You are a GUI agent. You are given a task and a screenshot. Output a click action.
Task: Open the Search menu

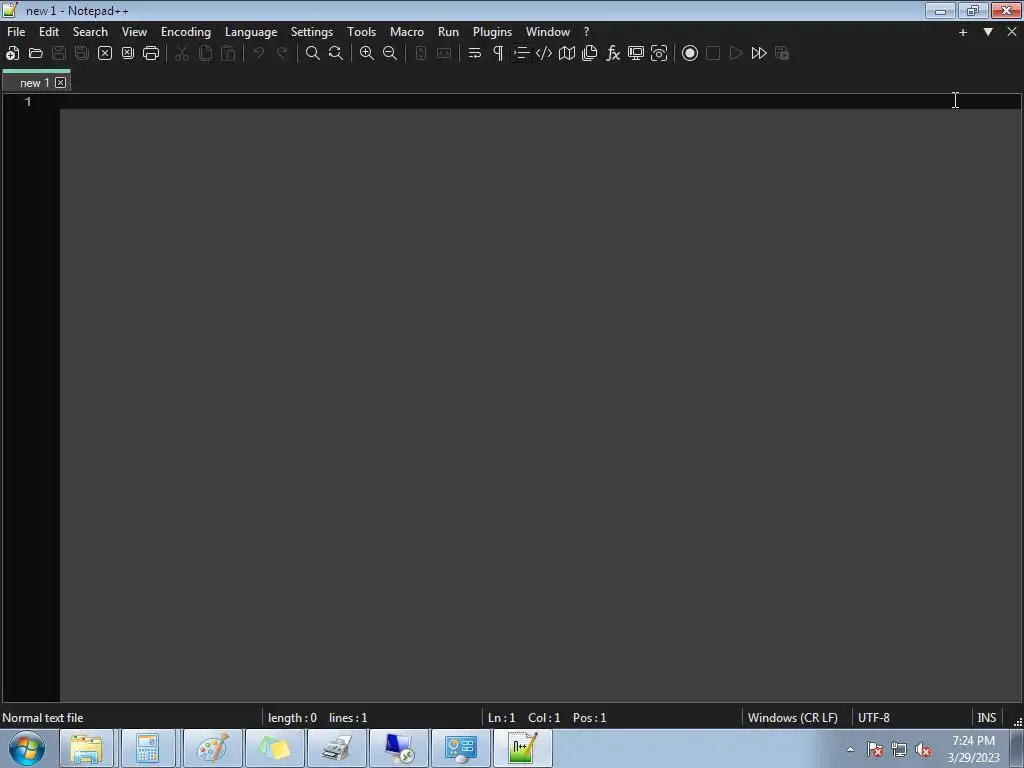[x=90, y=32]
